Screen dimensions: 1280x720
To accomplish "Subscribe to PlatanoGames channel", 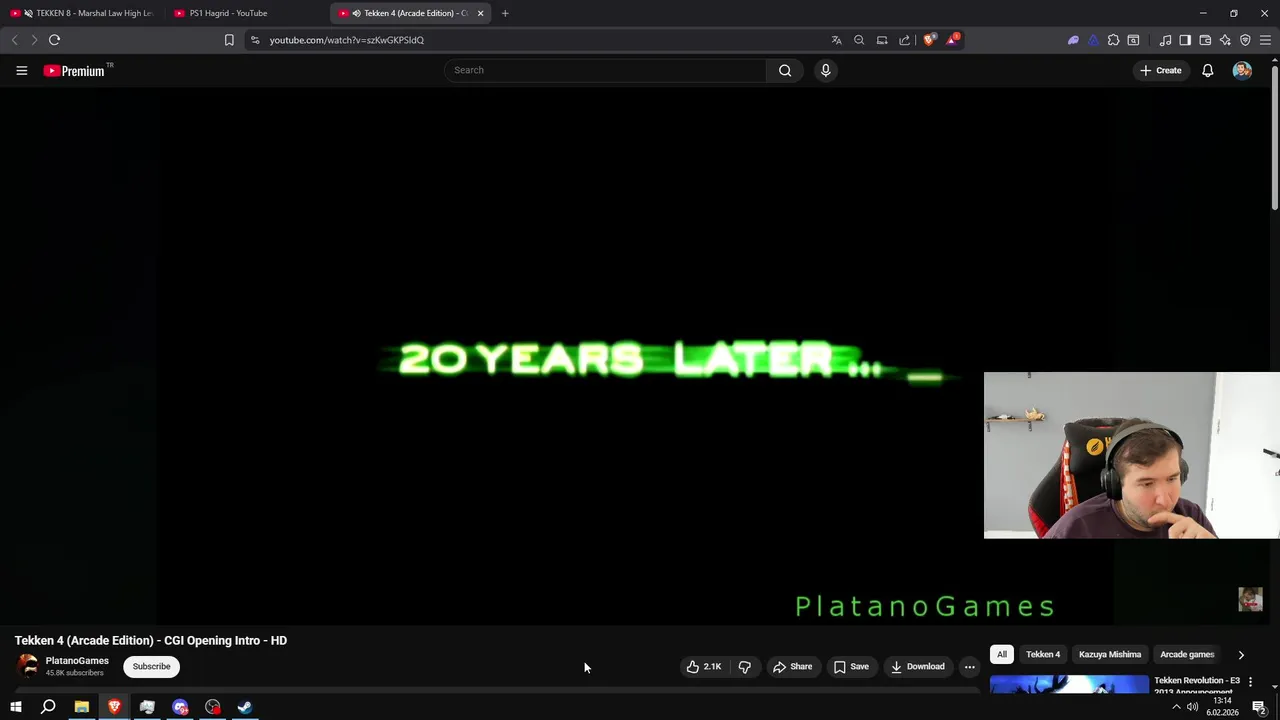I will tap(152, 666).
